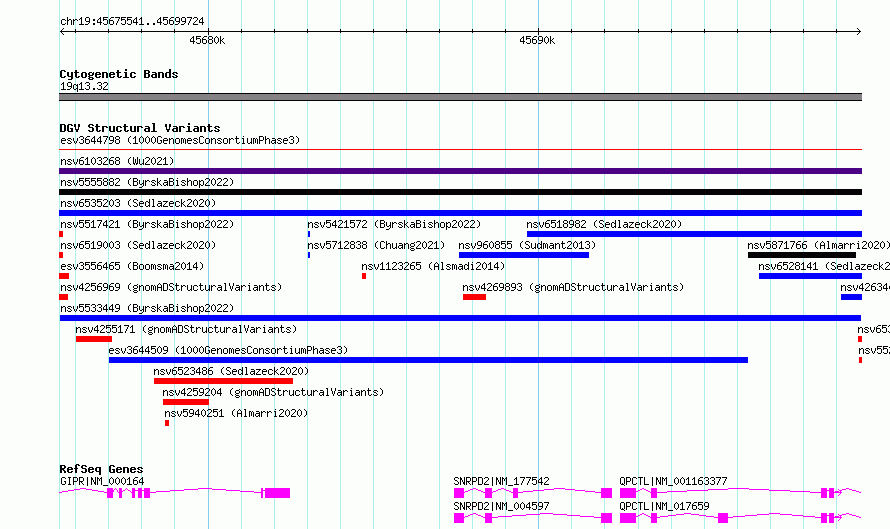Click the red bar under nsv1123265
Image resolution: width=890 pixels, height=529 pixels.
click(364, 276)
